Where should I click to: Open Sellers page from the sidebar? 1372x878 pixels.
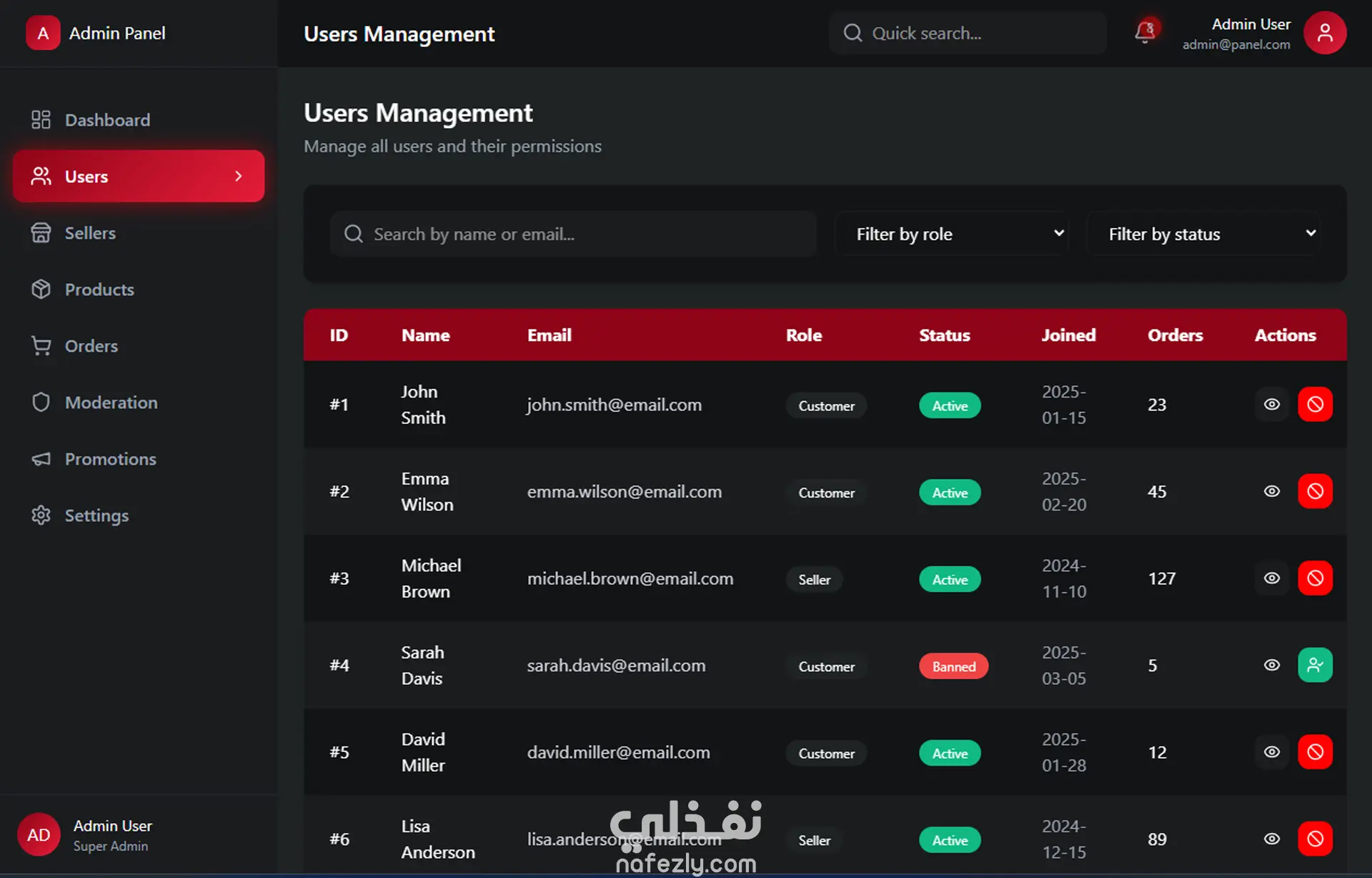click(x=139, y=232)
